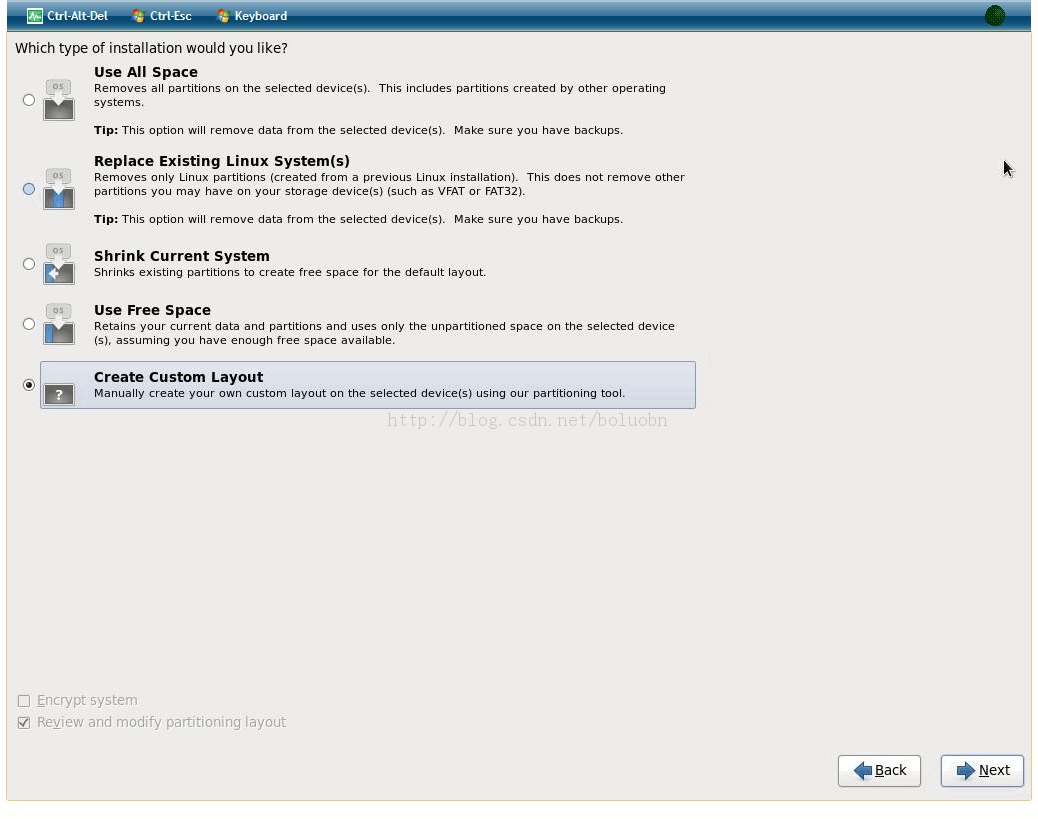Go Back to the previous step

pos(879,771)
